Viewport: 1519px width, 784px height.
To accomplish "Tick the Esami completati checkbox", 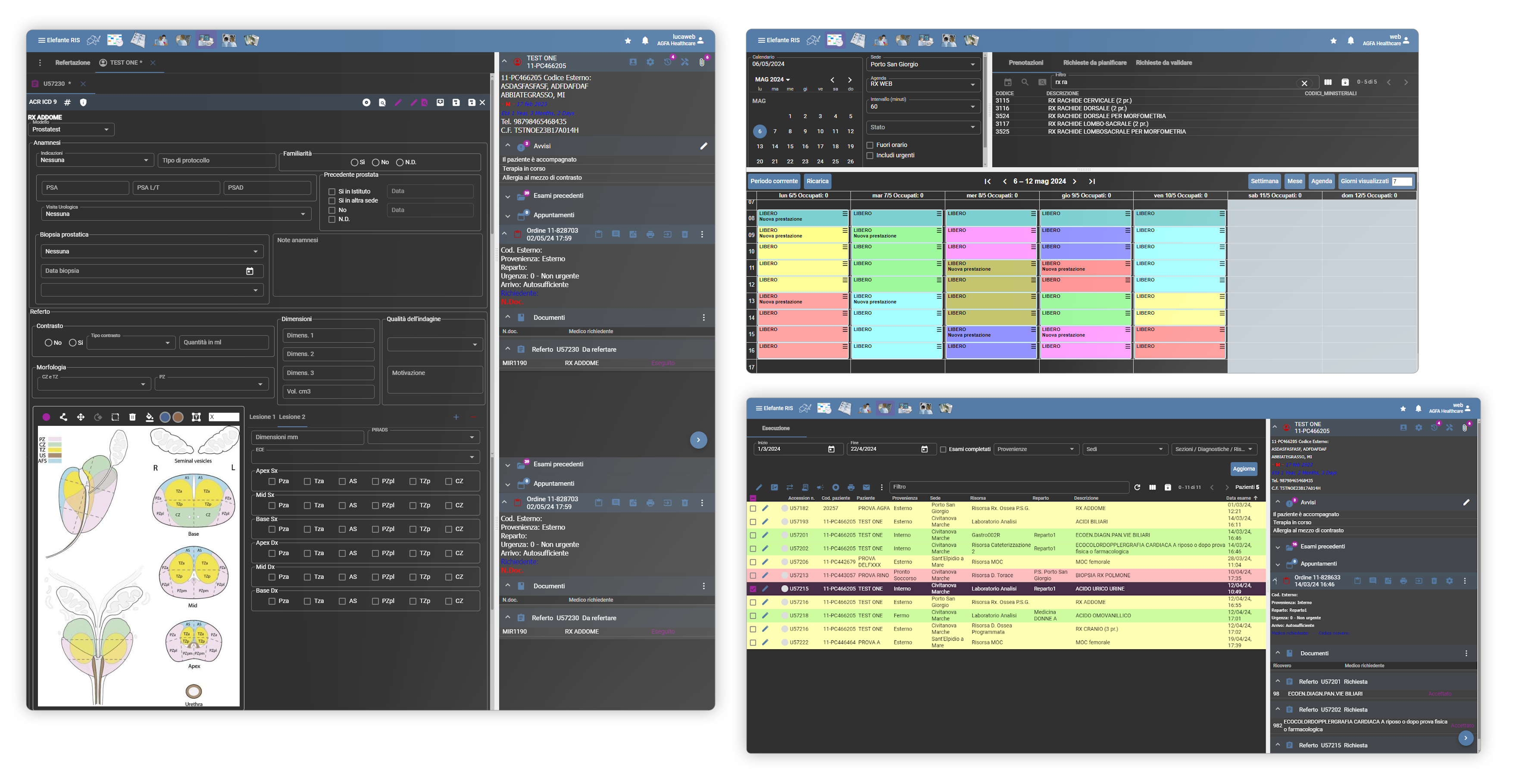I will (x=943, y=450).
